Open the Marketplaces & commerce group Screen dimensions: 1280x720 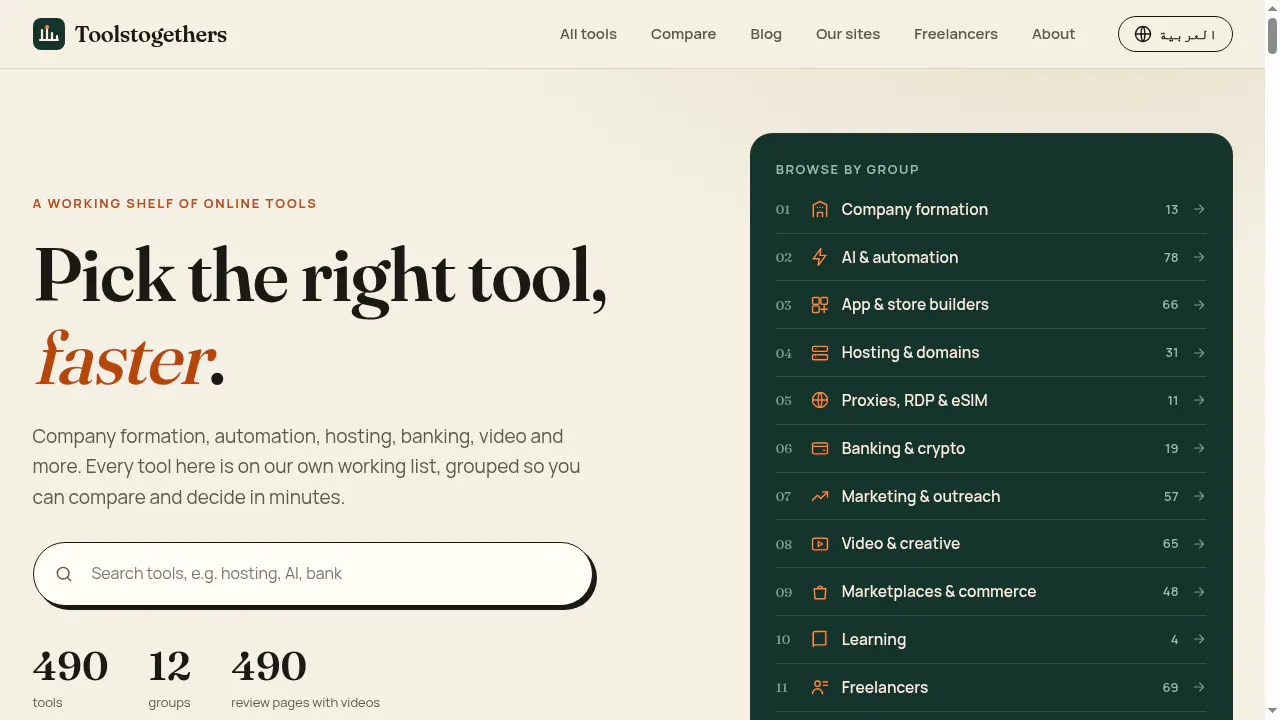(991, 592)
